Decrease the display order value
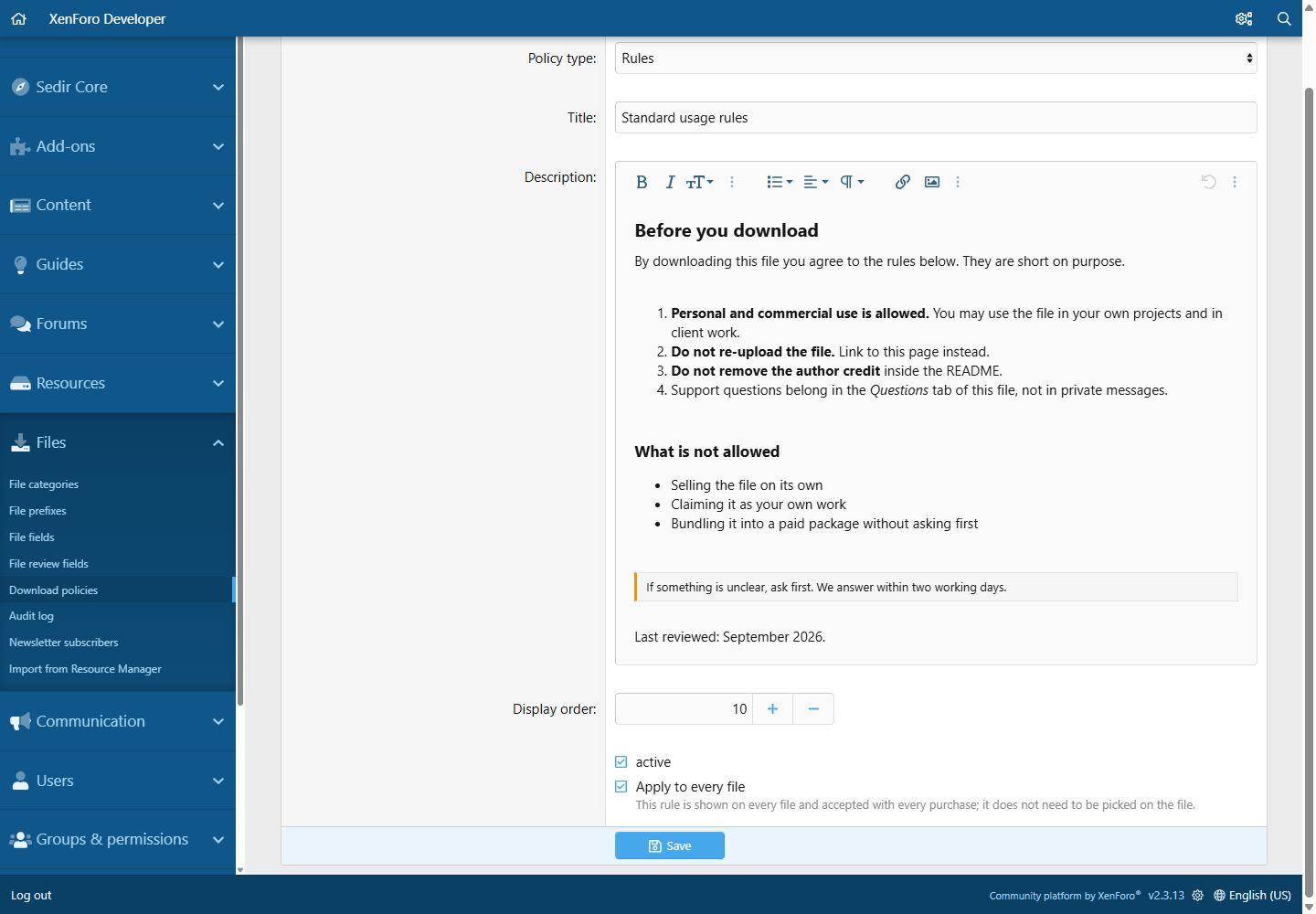Screen dimensions: 1316x914 click(813, 709)
